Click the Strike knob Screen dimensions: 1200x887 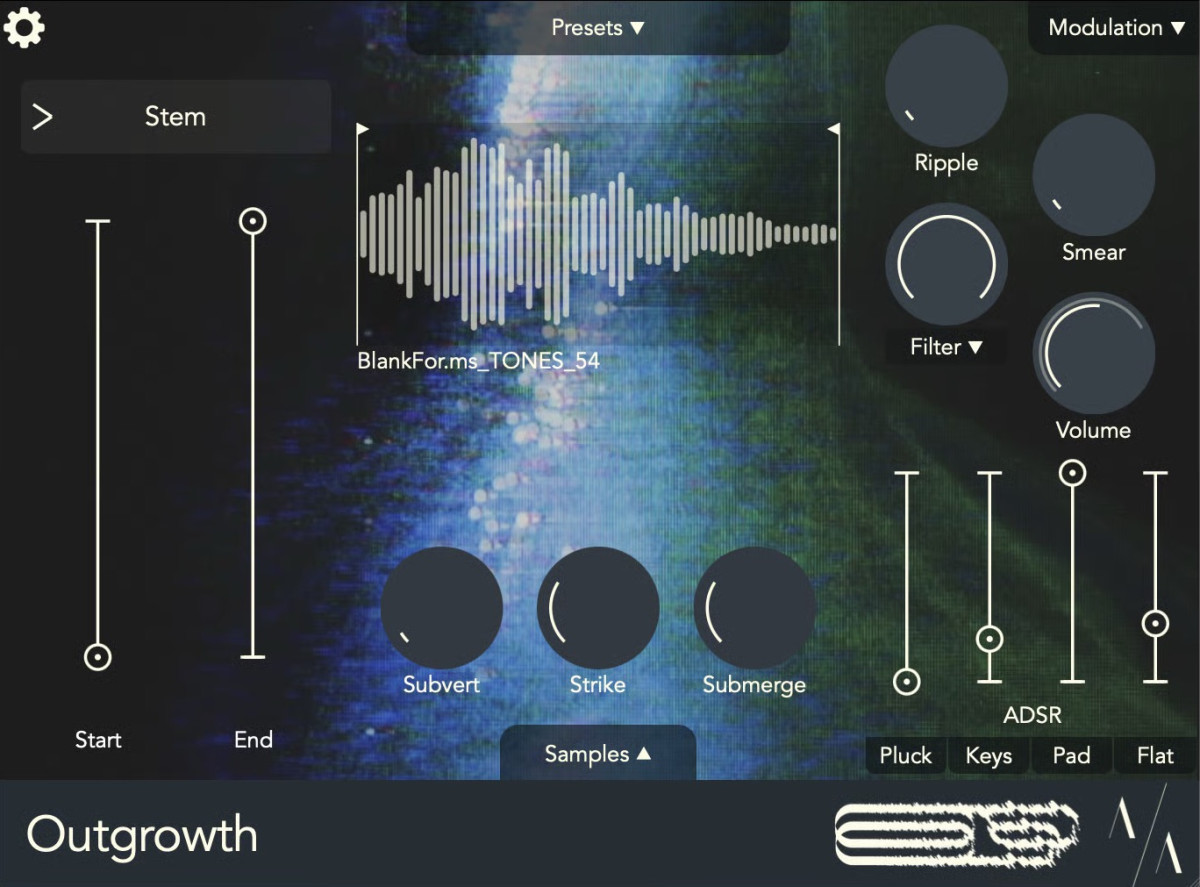point(597,608)
